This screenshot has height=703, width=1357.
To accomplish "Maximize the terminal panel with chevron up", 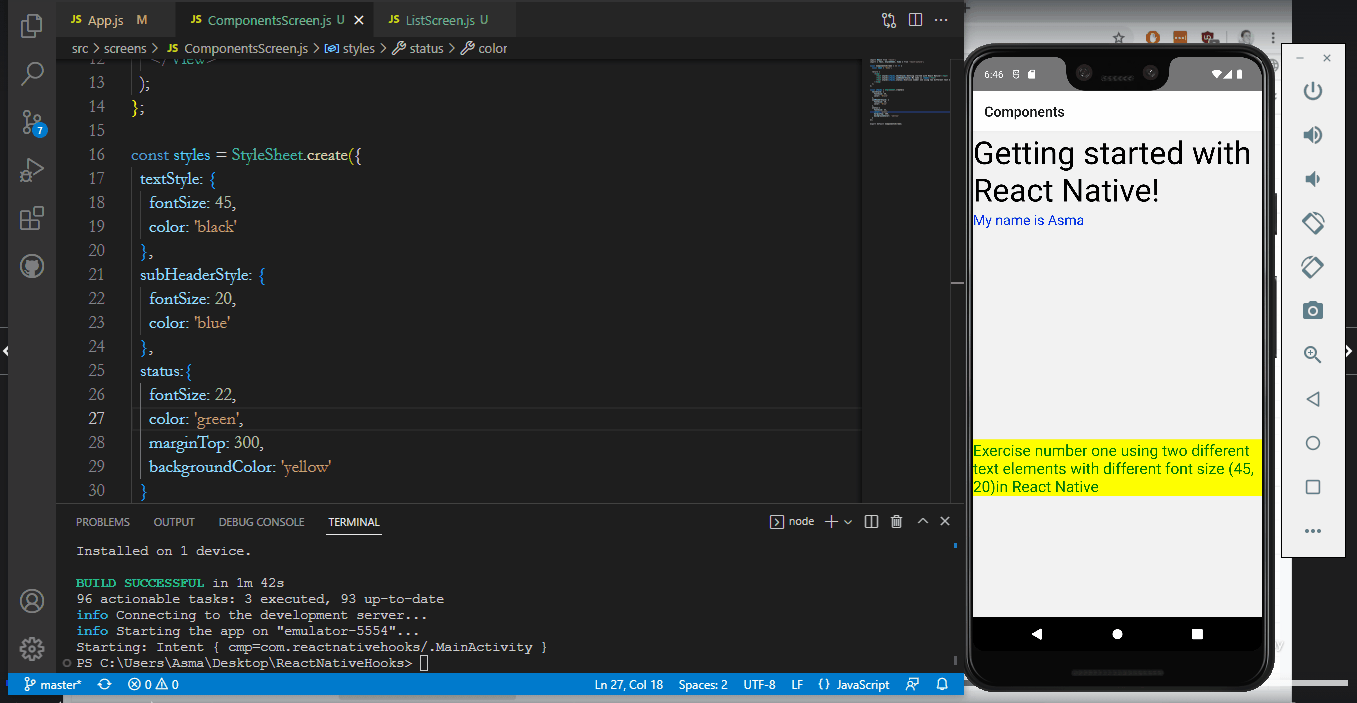I will pyautogui.click(x=923, y=521).
